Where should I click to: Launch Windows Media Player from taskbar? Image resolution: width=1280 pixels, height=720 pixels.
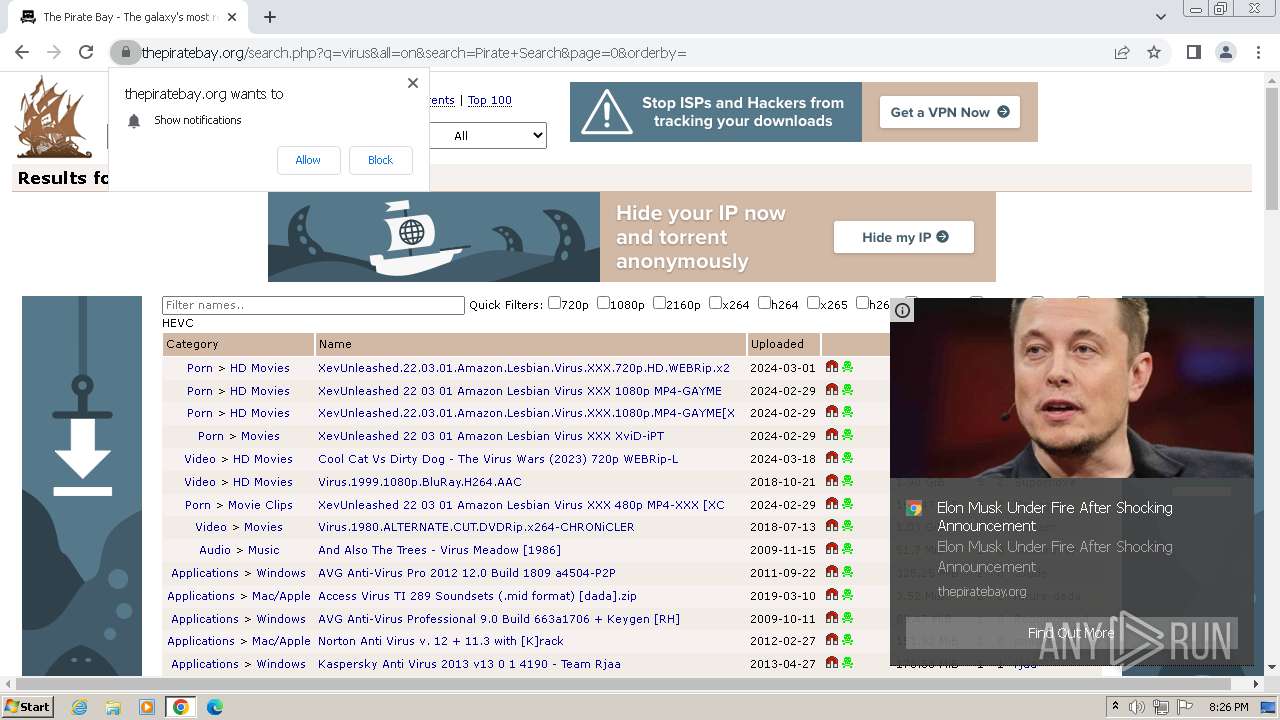tap(147, 707)
